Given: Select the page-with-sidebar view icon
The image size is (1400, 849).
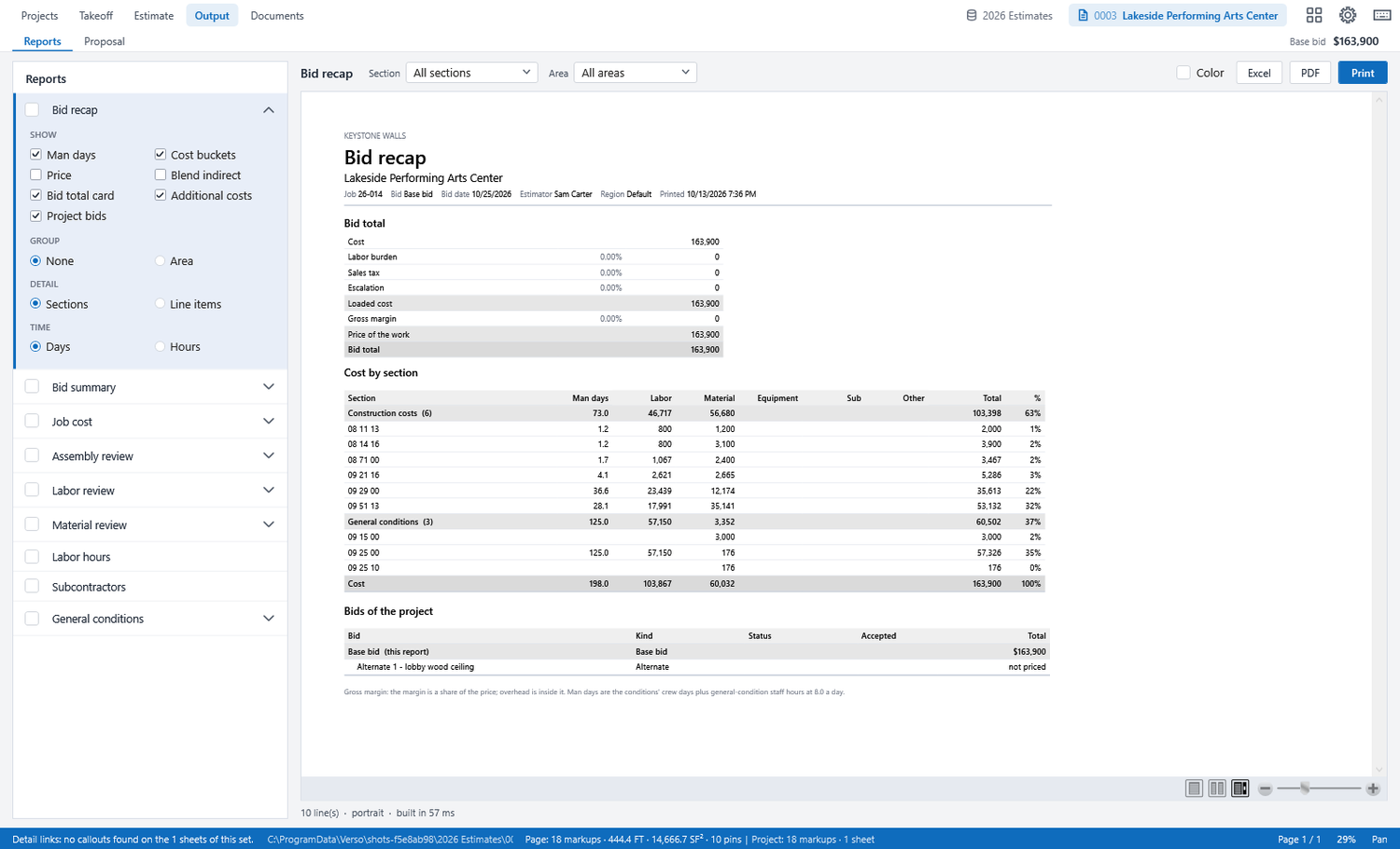Looking at the screenshot, I should 1240,788.
